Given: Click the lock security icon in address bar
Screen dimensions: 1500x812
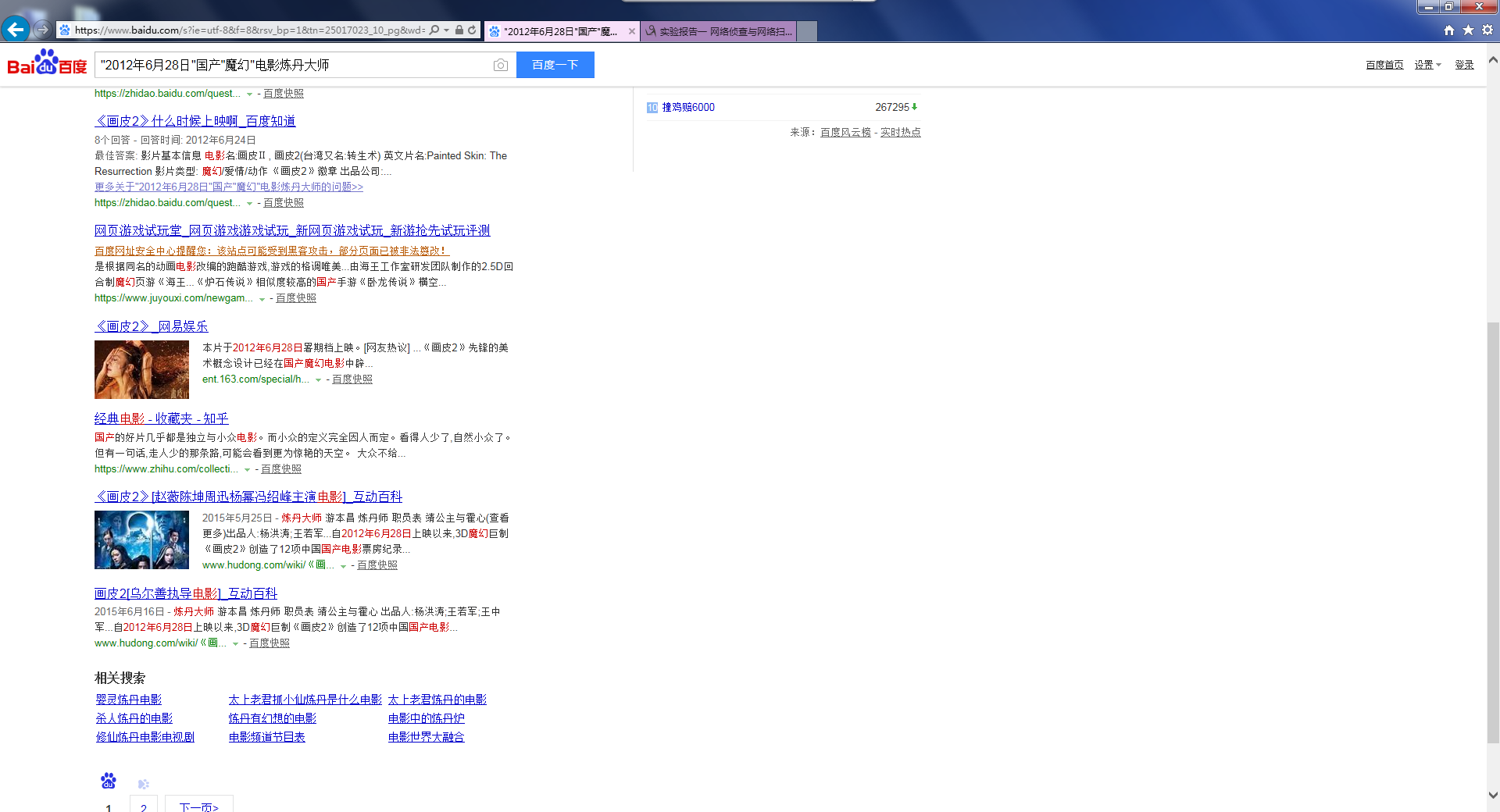Looking at the screenshot, I should [x=459, y=30].
